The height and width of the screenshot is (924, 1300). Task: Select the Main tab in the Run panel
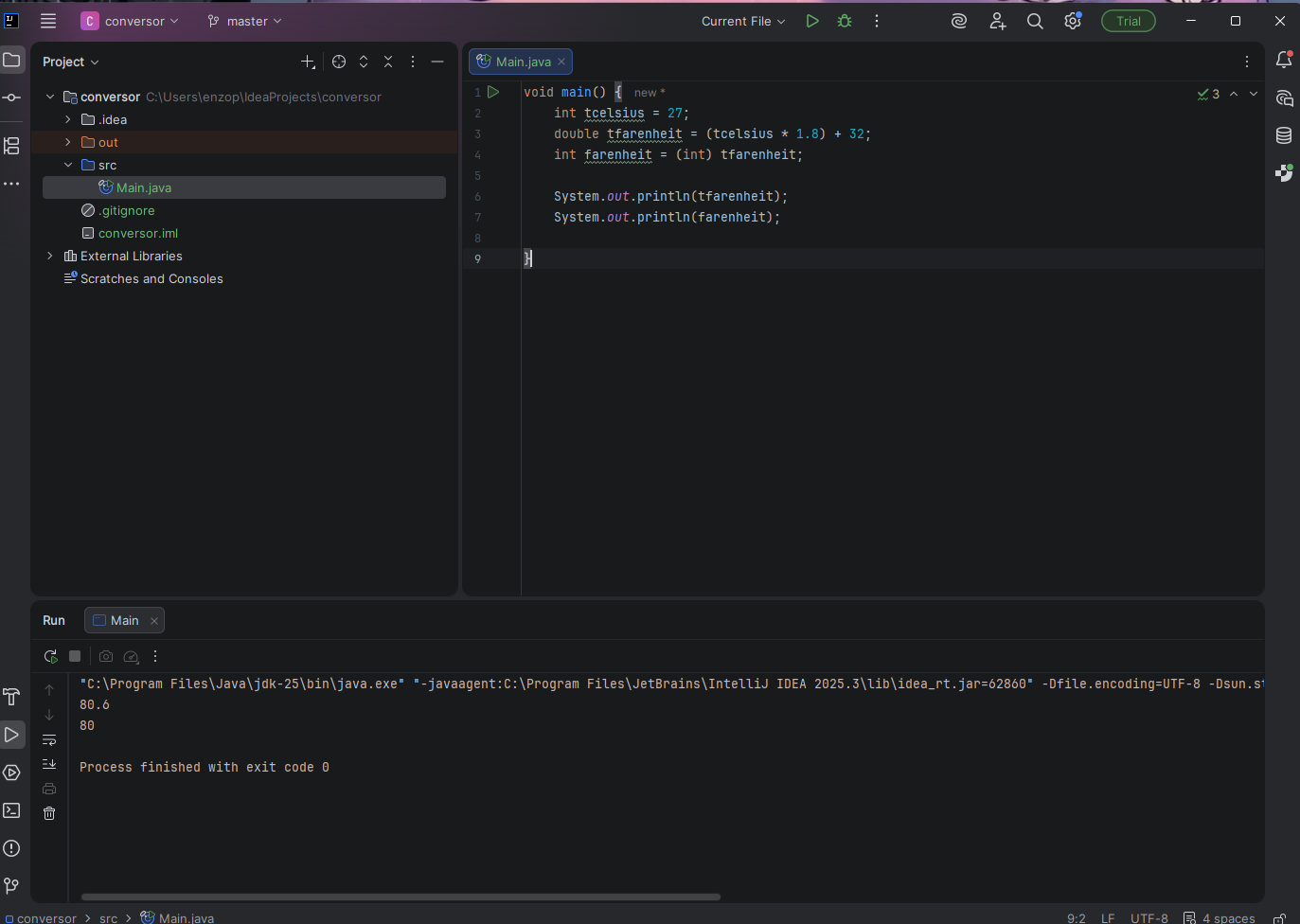(124, 620)
